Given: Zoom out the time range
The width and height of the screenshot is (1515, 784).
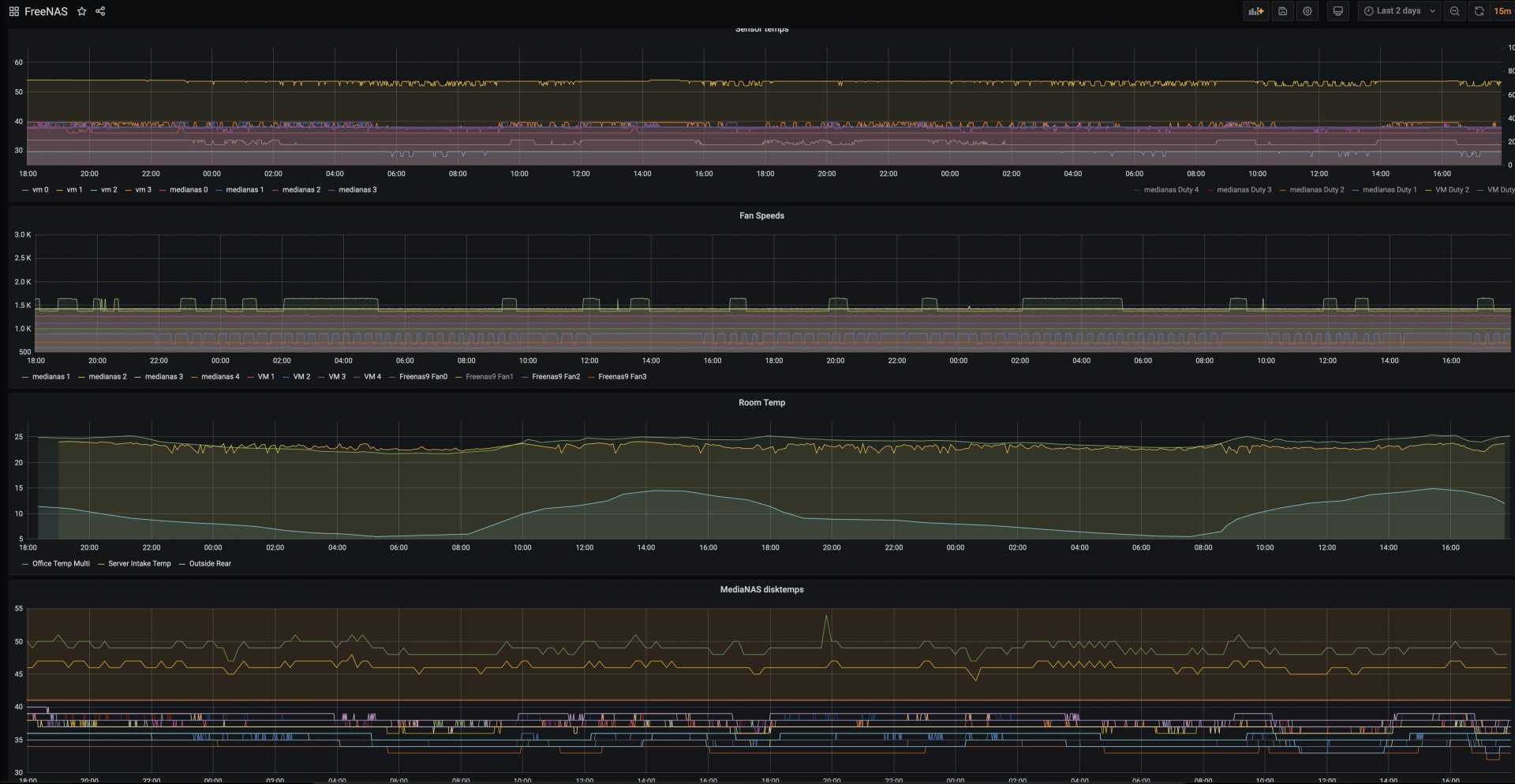Looking at the screenshot, I should (x=1454, y=11).
